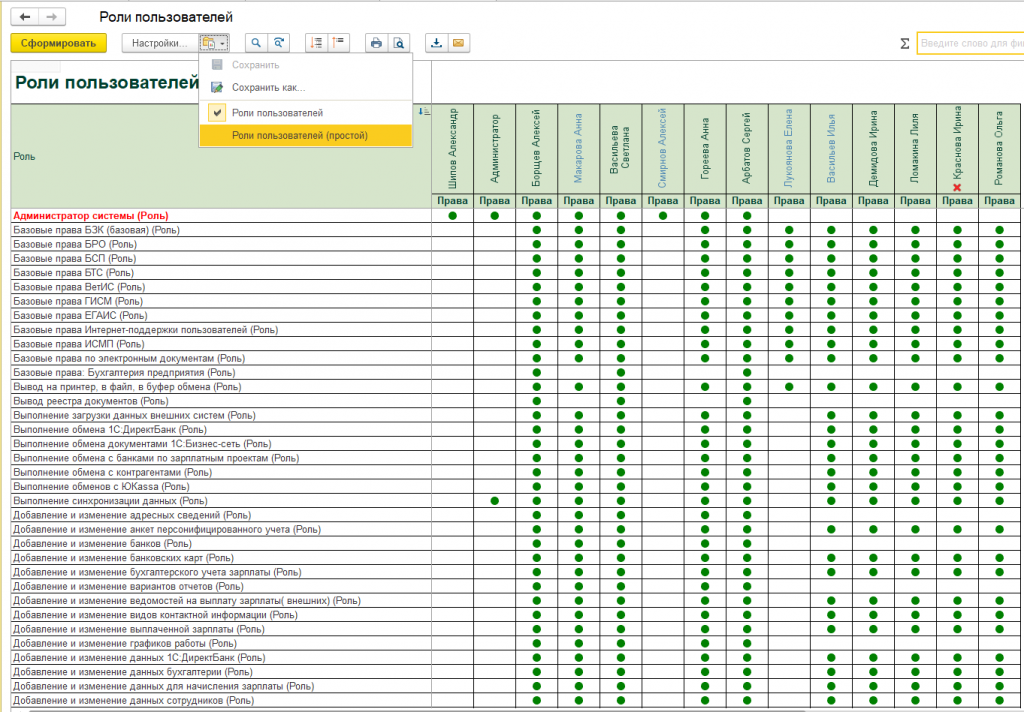Collapse all groups toolbar icon

pos(339,43)
